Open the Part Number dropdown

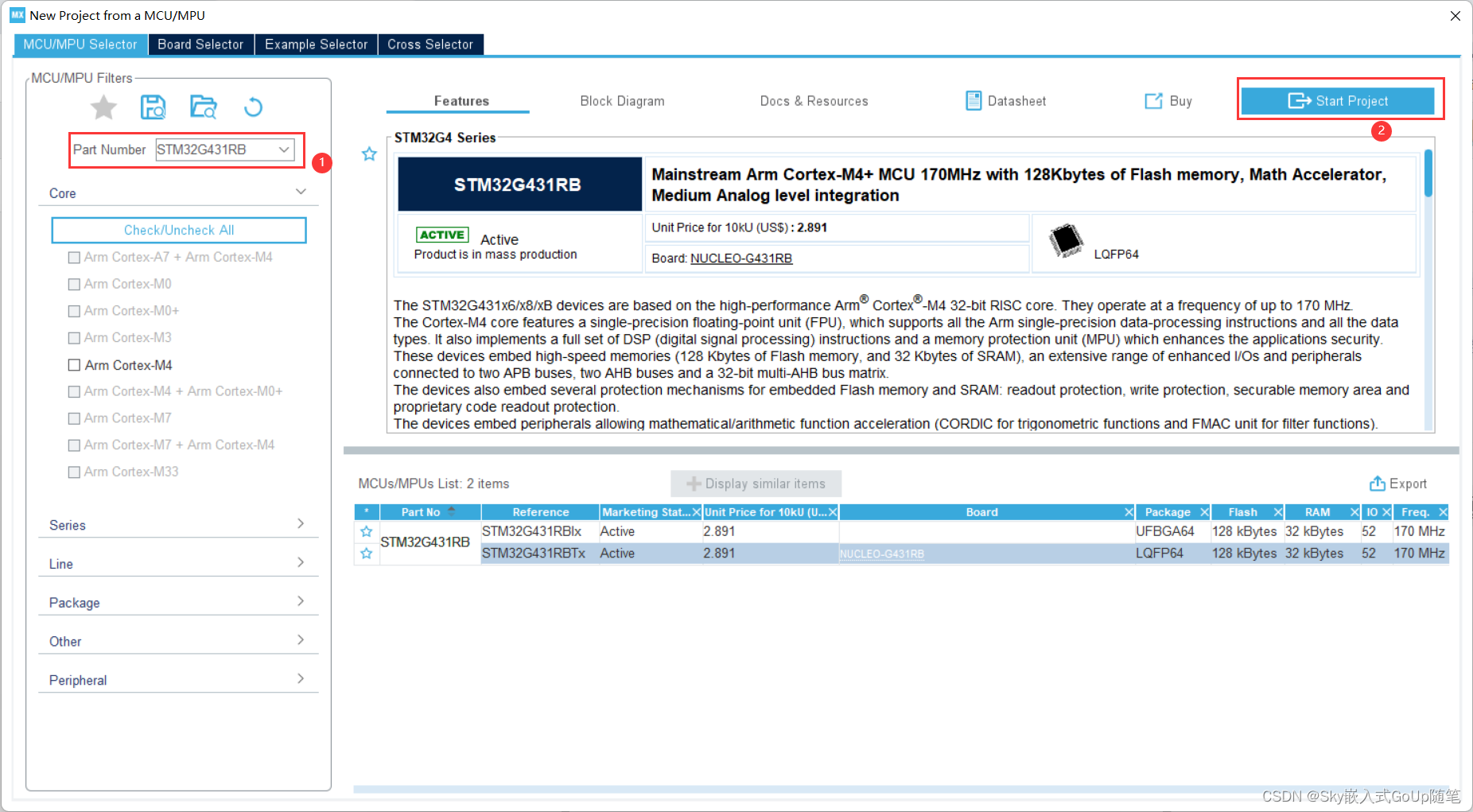[284, 150]
